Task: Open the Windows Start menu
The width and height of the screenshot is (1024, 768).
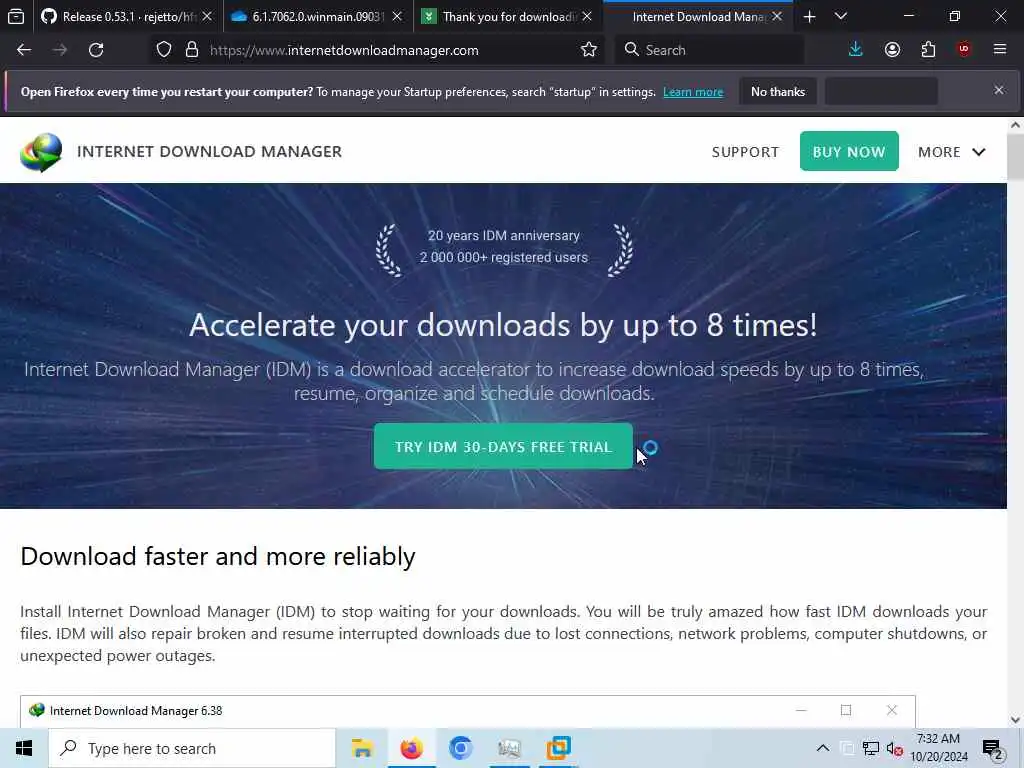Action: click(24, 748)
